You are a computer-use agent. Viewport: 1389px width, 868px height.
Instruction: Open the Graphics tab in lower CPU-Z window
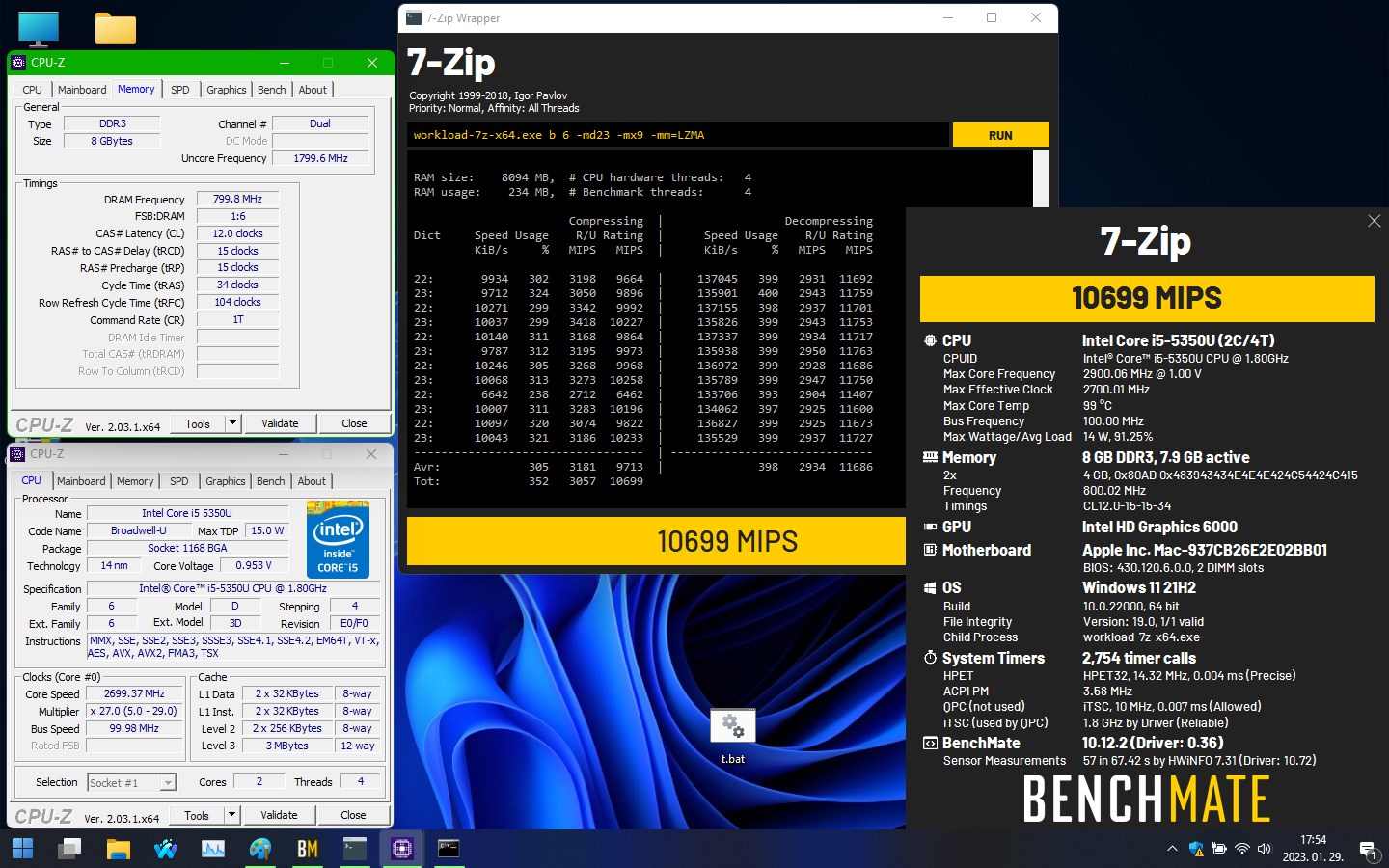click(226, 481)
